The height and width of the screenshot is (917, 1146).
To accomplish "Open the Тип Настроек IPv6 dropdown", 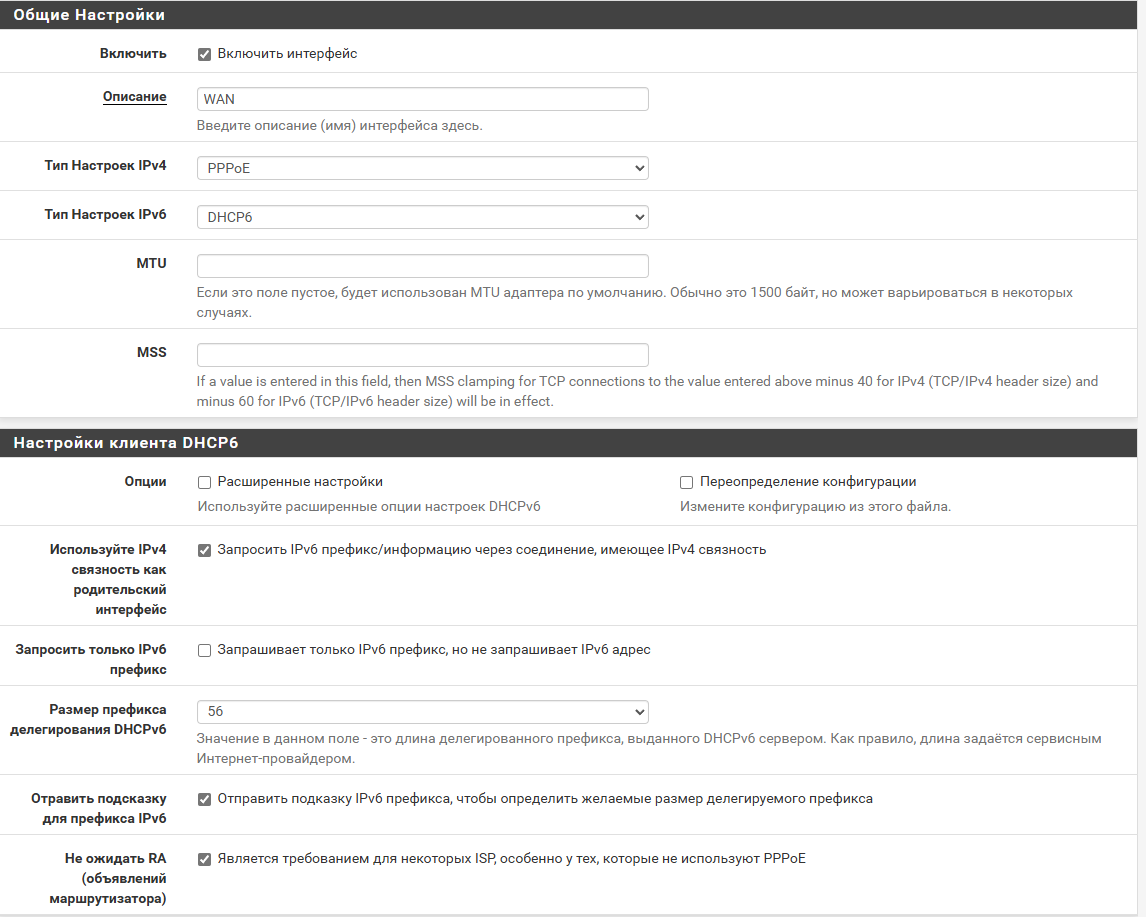I will pyautogui.click(x=422, y=217).
